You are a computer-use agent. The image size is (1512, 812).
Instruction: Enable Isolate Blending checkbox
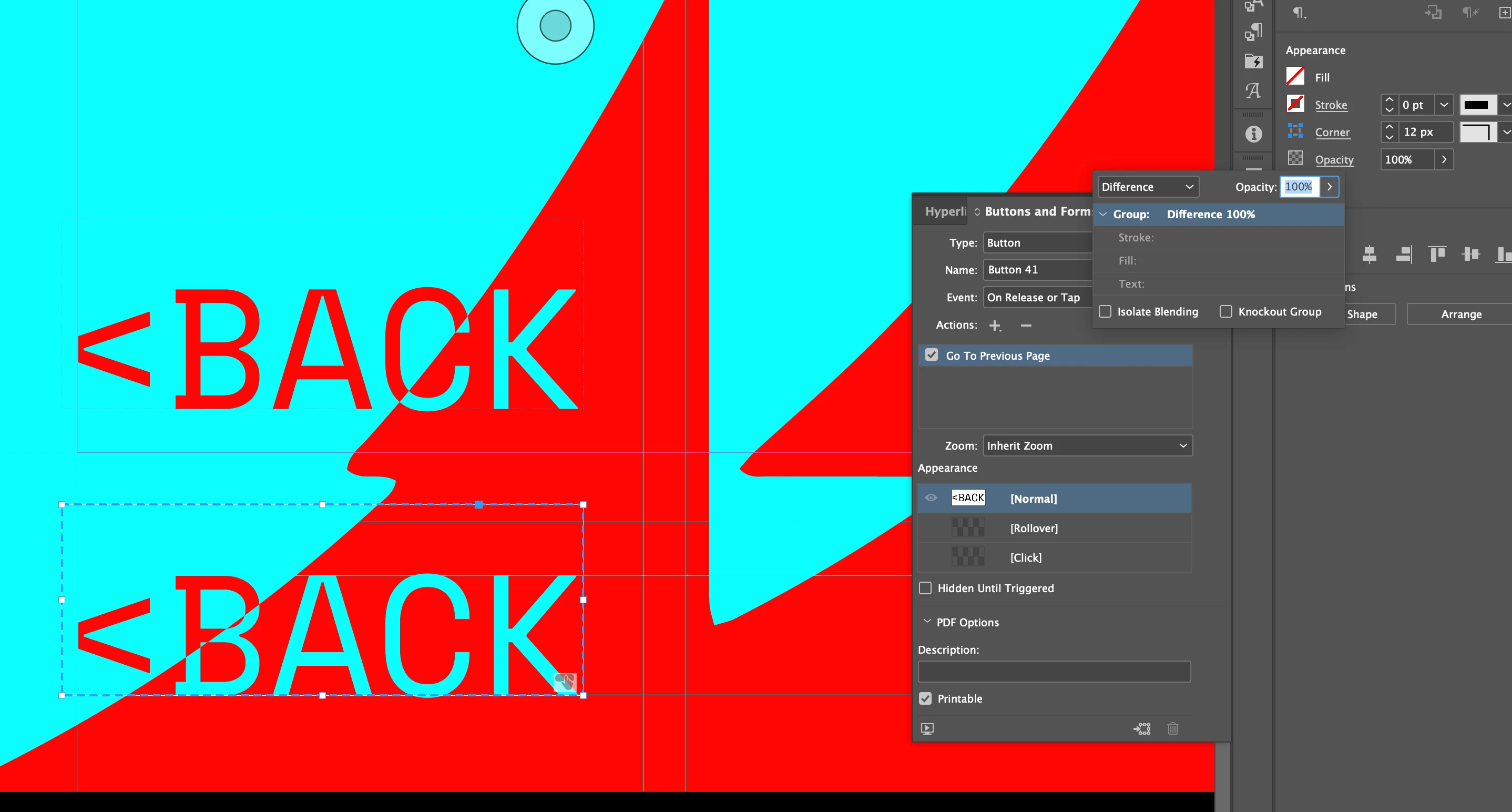click(x=1105, y=312)
